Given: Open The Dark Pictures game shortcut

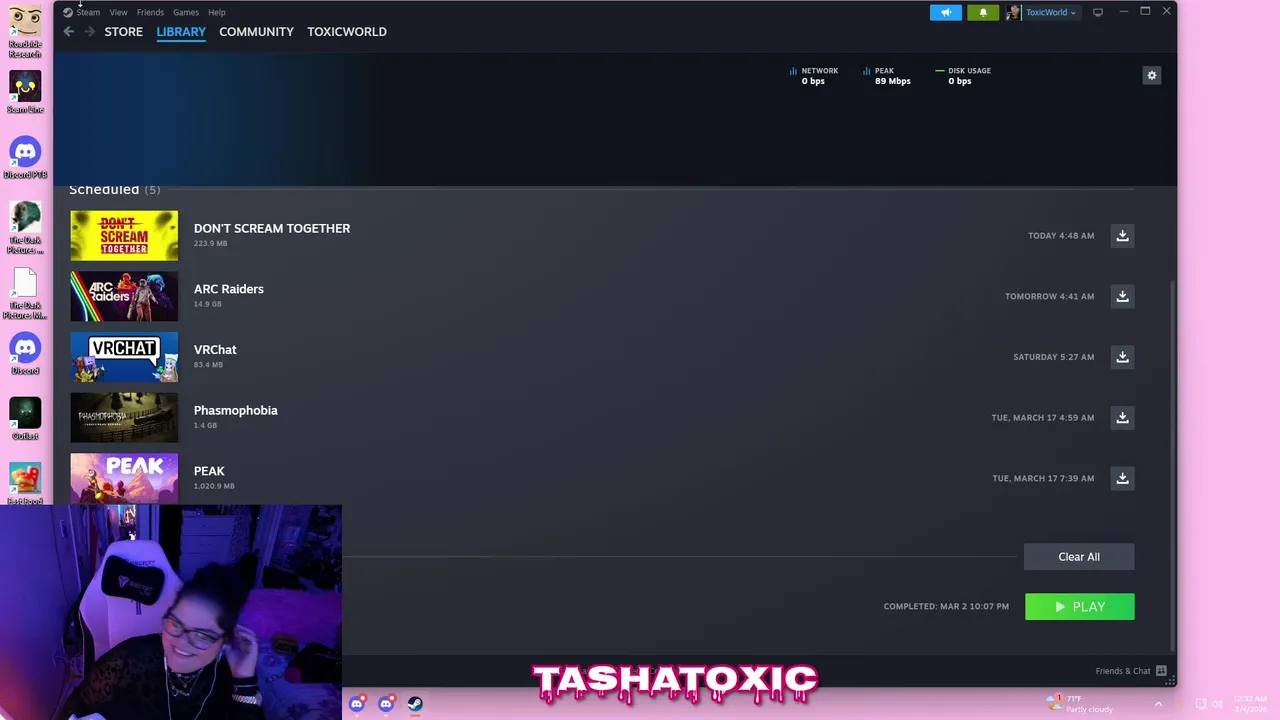Looking at the screenshot, I should tap(25, 227).
